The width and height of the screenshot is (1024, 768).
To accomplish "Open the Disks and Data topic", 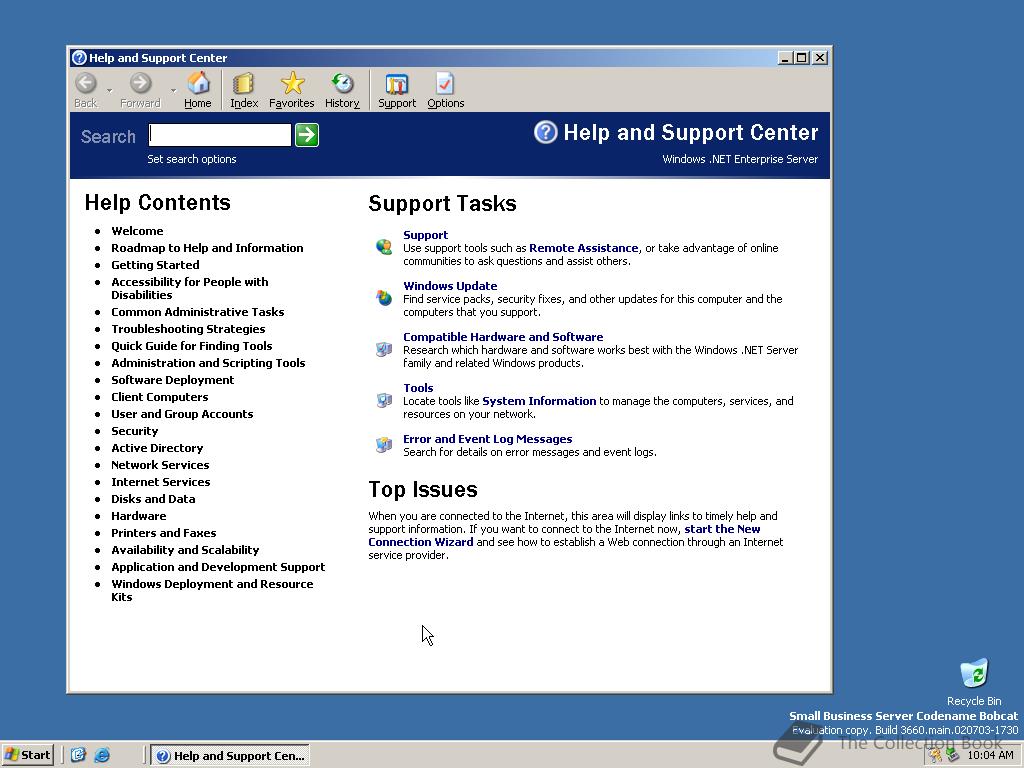I will (153, 498).
